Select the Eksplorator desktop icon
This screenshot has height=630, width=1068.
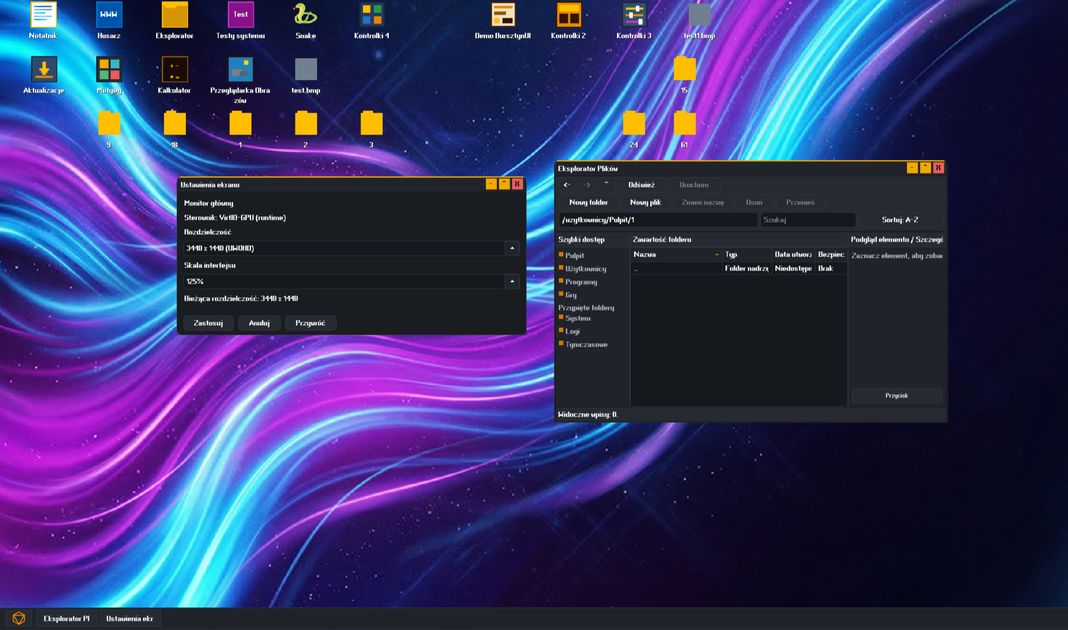point(174,15)
